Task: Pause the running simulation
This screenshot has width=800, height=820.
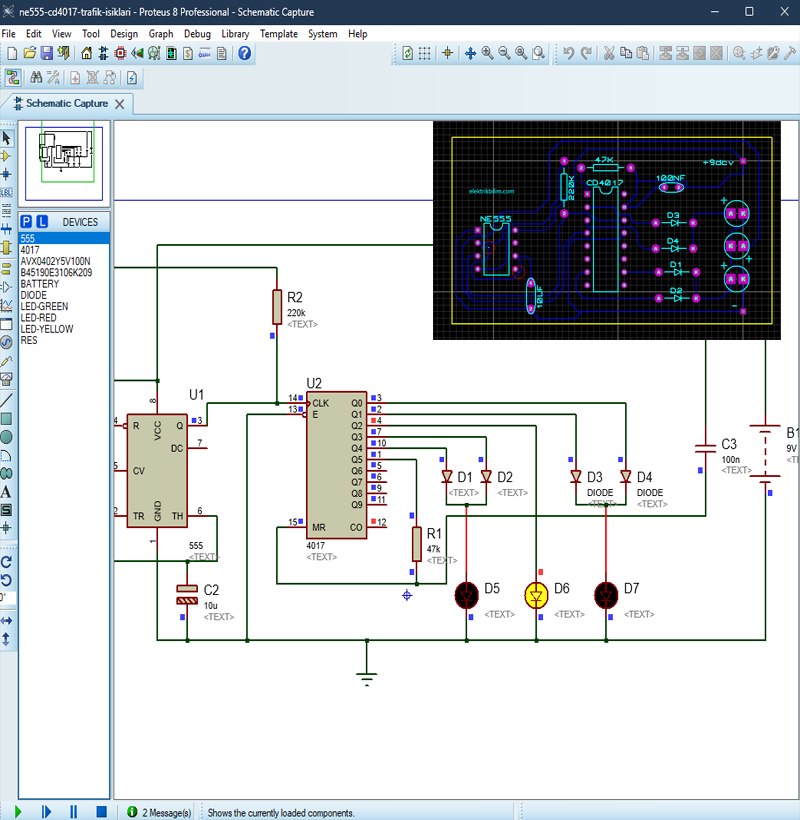Action: pos(73,812)
